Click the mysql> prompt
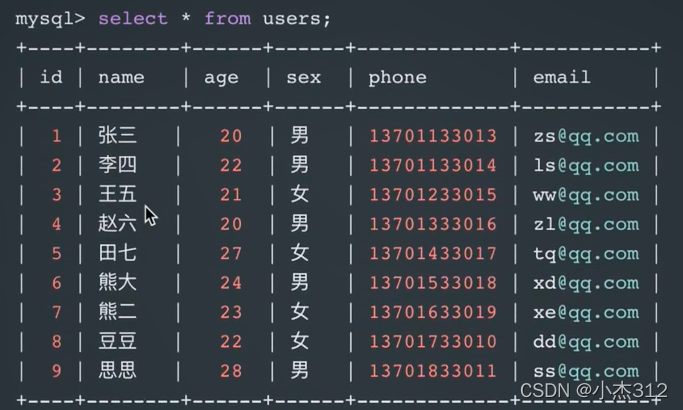Viewport: 683px width, 410px height. (x=50, y=19)
